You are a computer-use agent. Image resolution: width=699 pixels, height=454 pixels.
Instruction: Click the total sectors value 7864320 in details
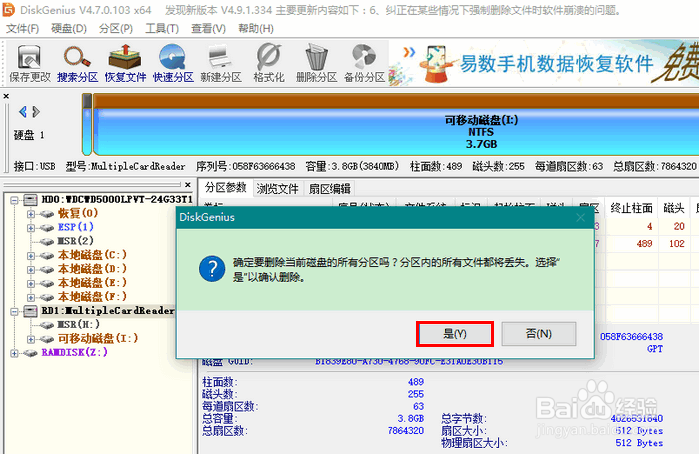pyautogui.click(x=406, y=431)
